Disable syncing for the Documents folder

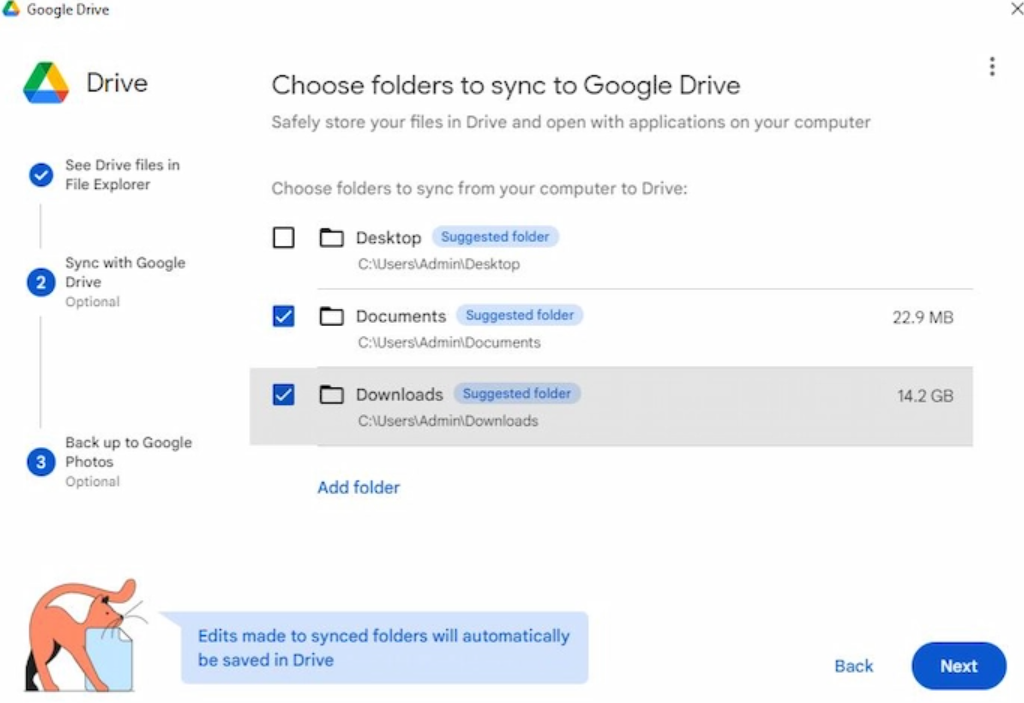(x=283, y=315)
